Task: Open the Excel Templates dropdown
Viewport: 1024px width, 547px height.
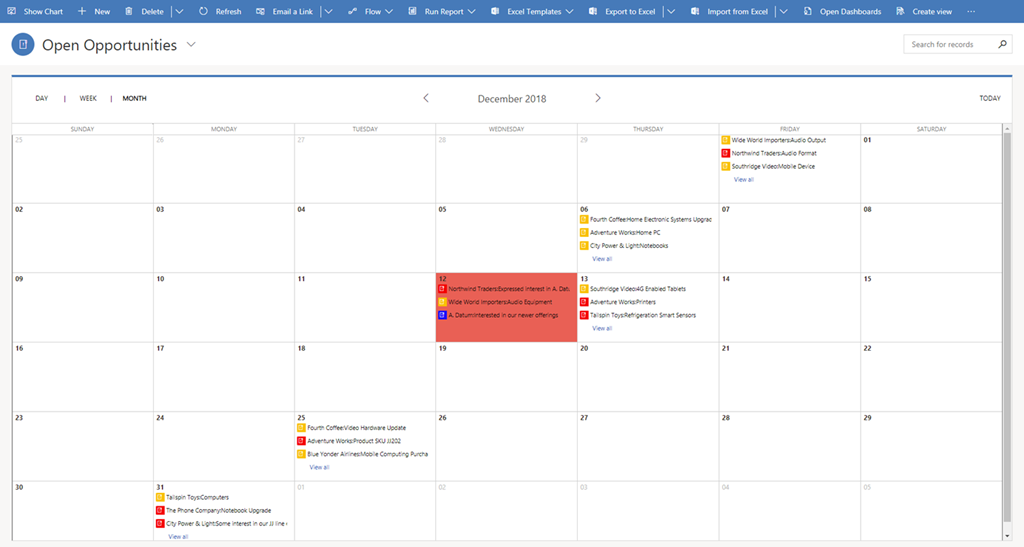Action: pos(569,12)
